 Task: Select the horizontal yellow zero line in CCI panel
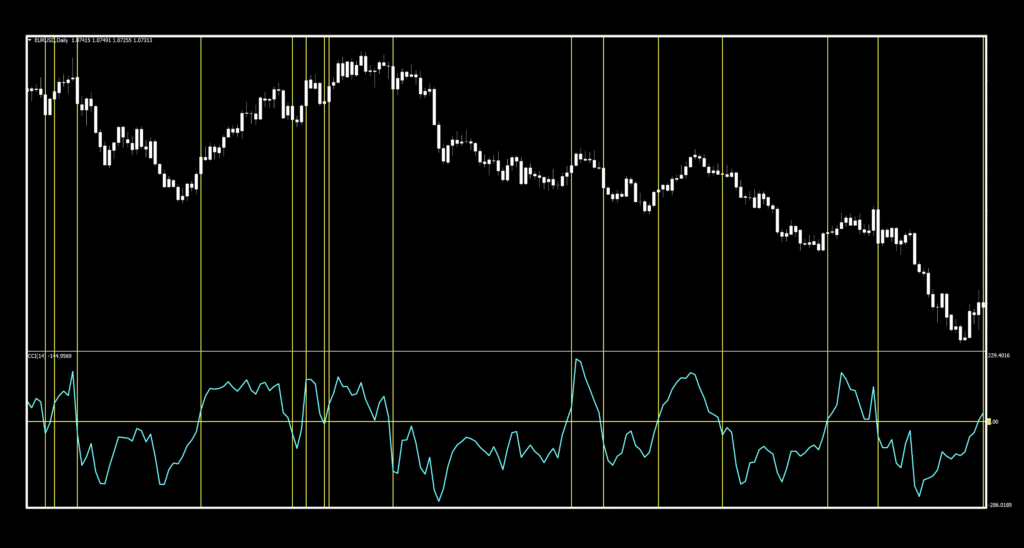pyautogui.click(x=500, y=421)
